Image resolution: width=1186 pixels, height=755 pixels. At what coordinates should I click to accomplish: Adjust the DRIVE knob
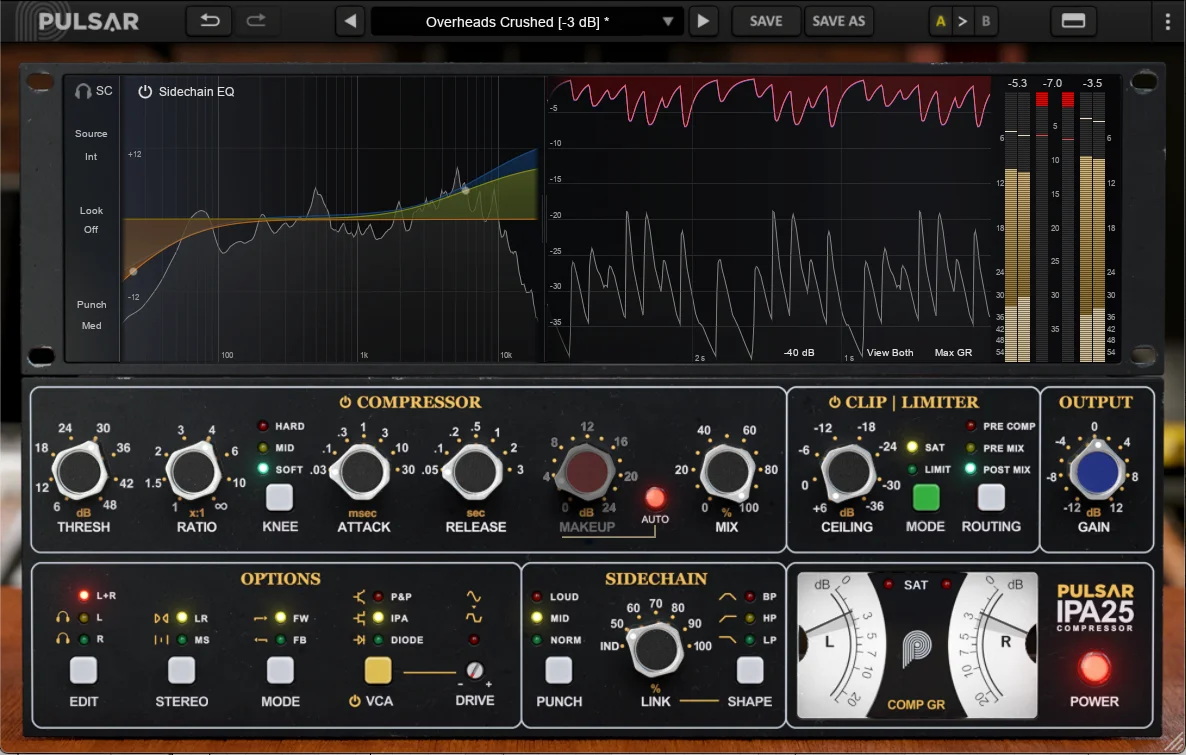click(477, 668)
